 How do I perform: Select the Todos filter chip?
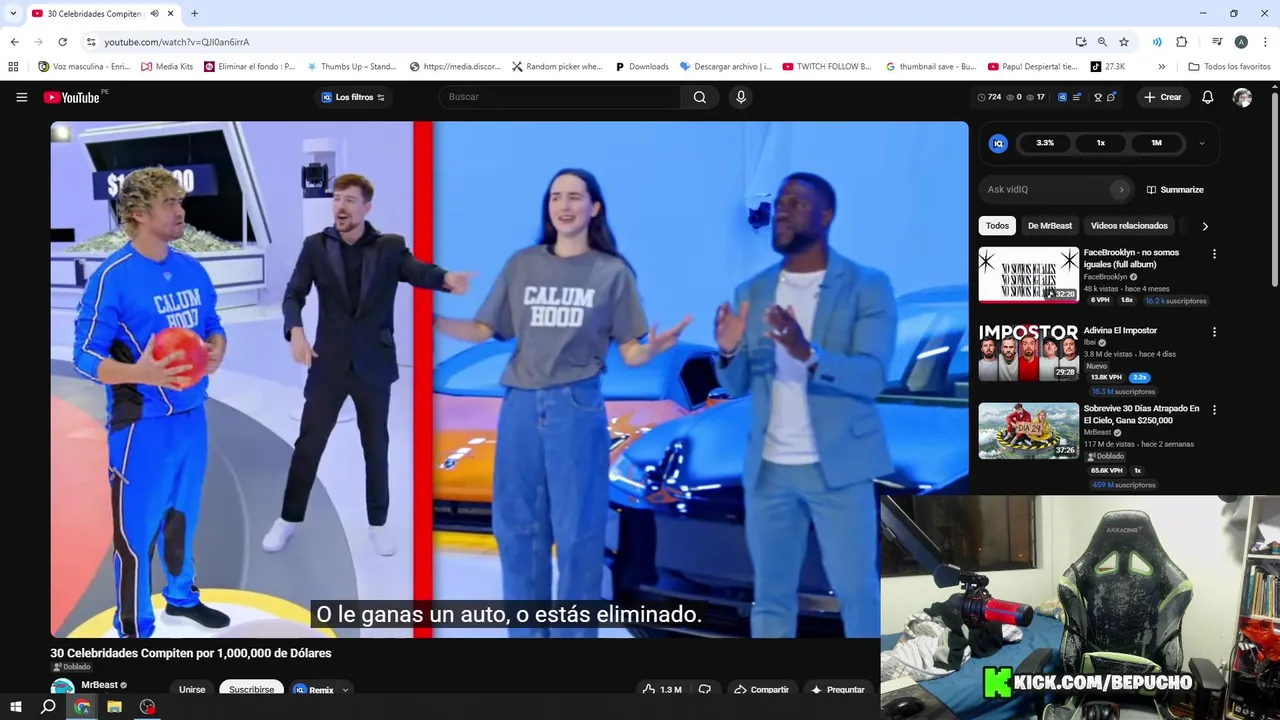pyautogui.click(x=997, y=226)
